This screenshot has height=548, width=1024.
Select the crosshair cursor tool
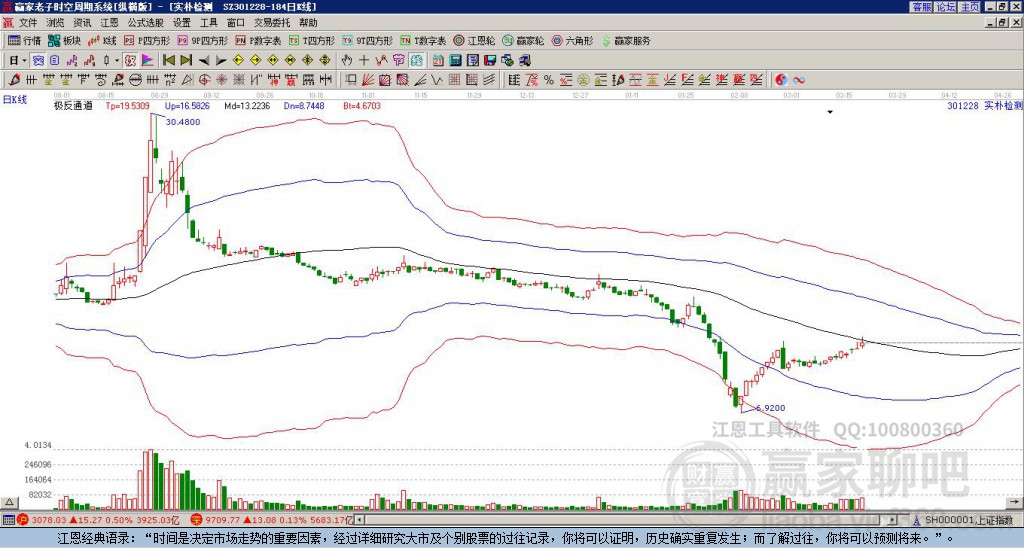click(364, 61)
